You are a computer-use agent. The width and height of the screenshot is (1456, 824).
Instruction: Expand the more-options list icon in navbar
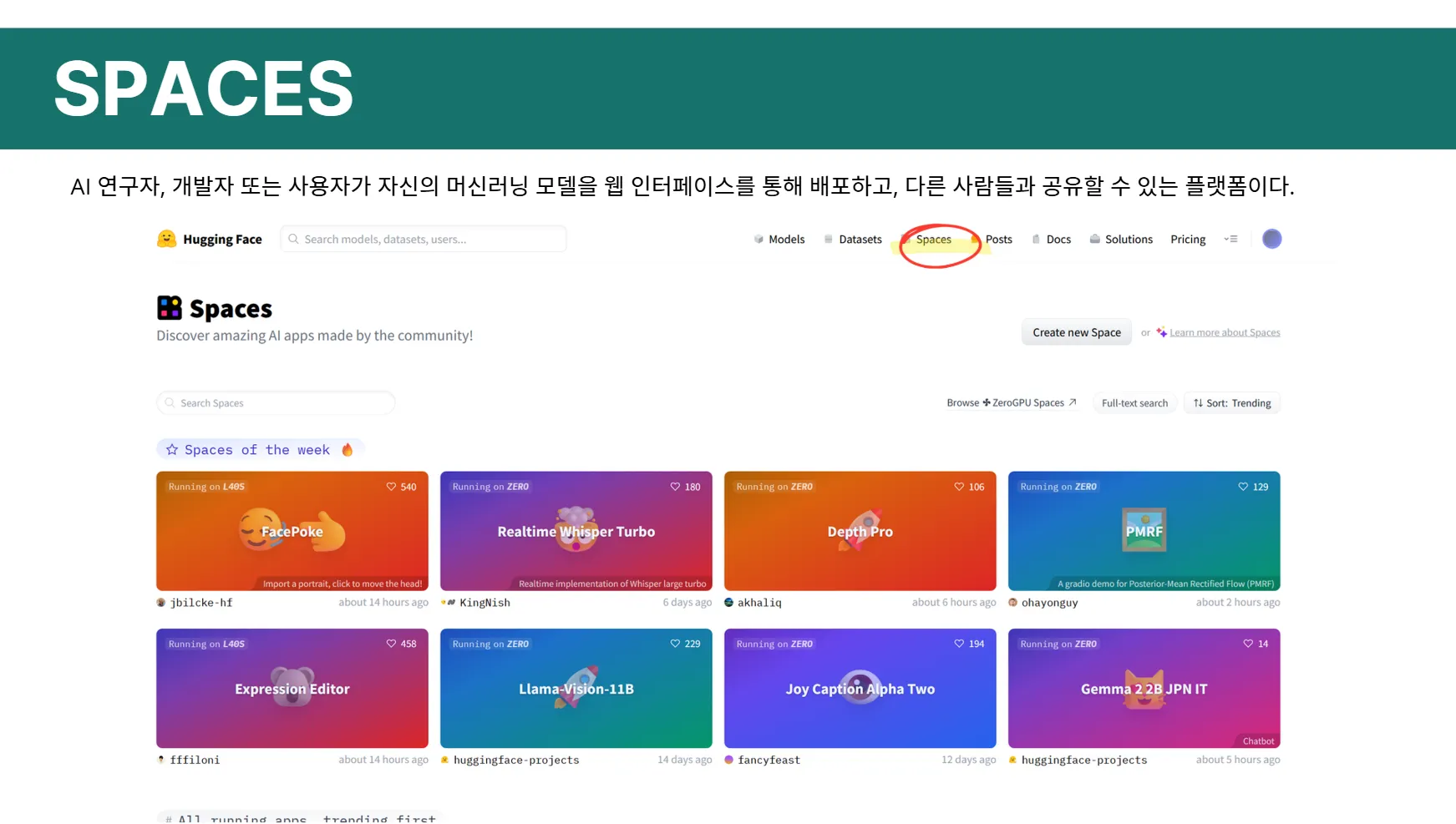(1230, 239)
